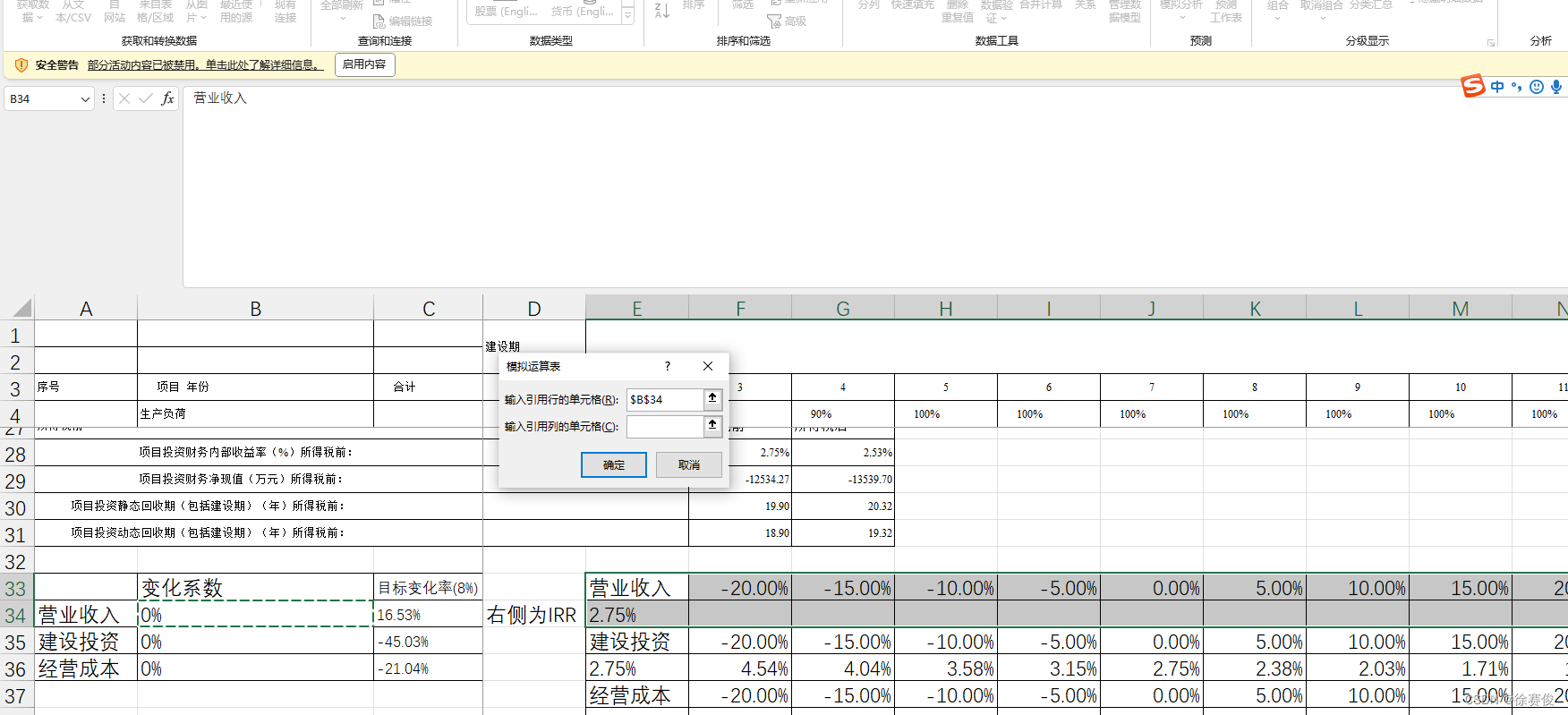Close the 模拟运算表 dialog with X

pos(708,366)
